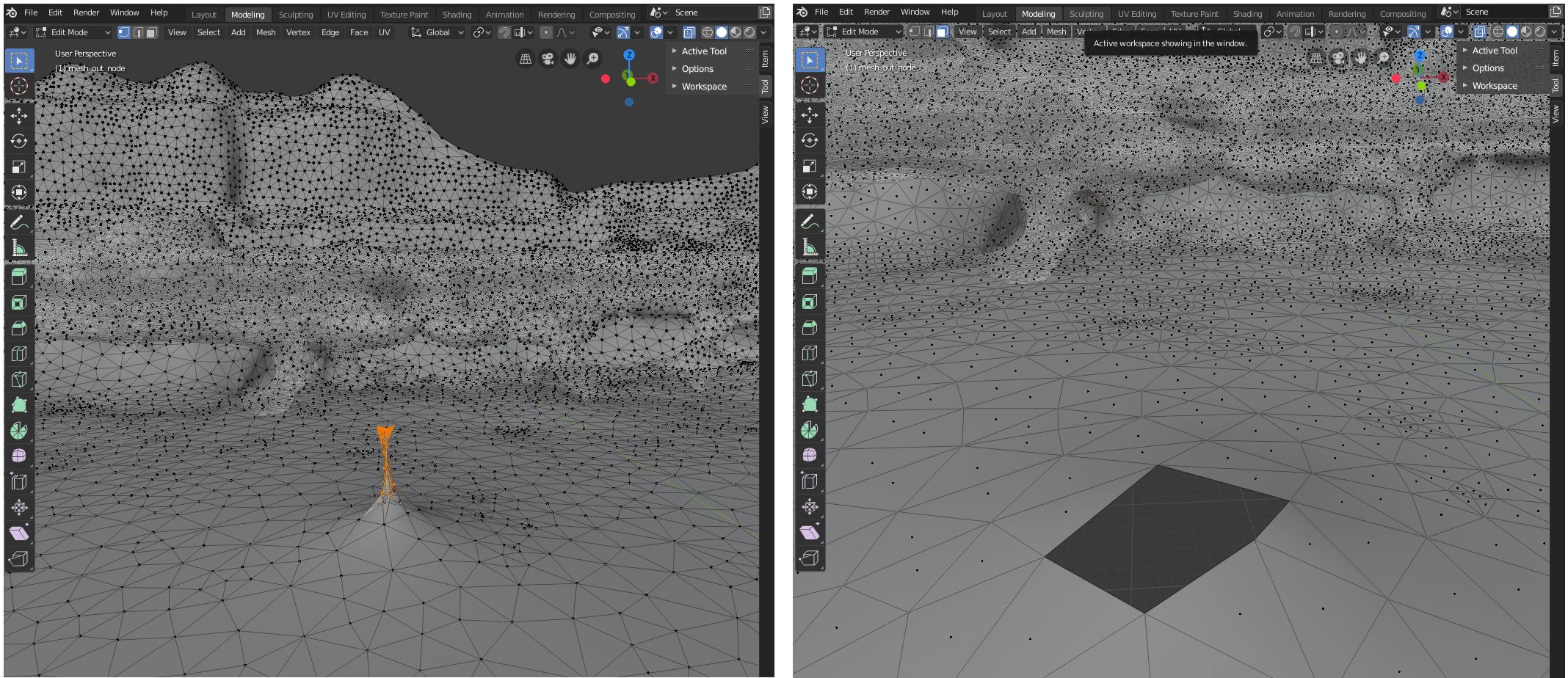Image resolution: width=1568 pixels, height=678 pixels.
Task: Open File menu in left window
Action: coord(31,12)
